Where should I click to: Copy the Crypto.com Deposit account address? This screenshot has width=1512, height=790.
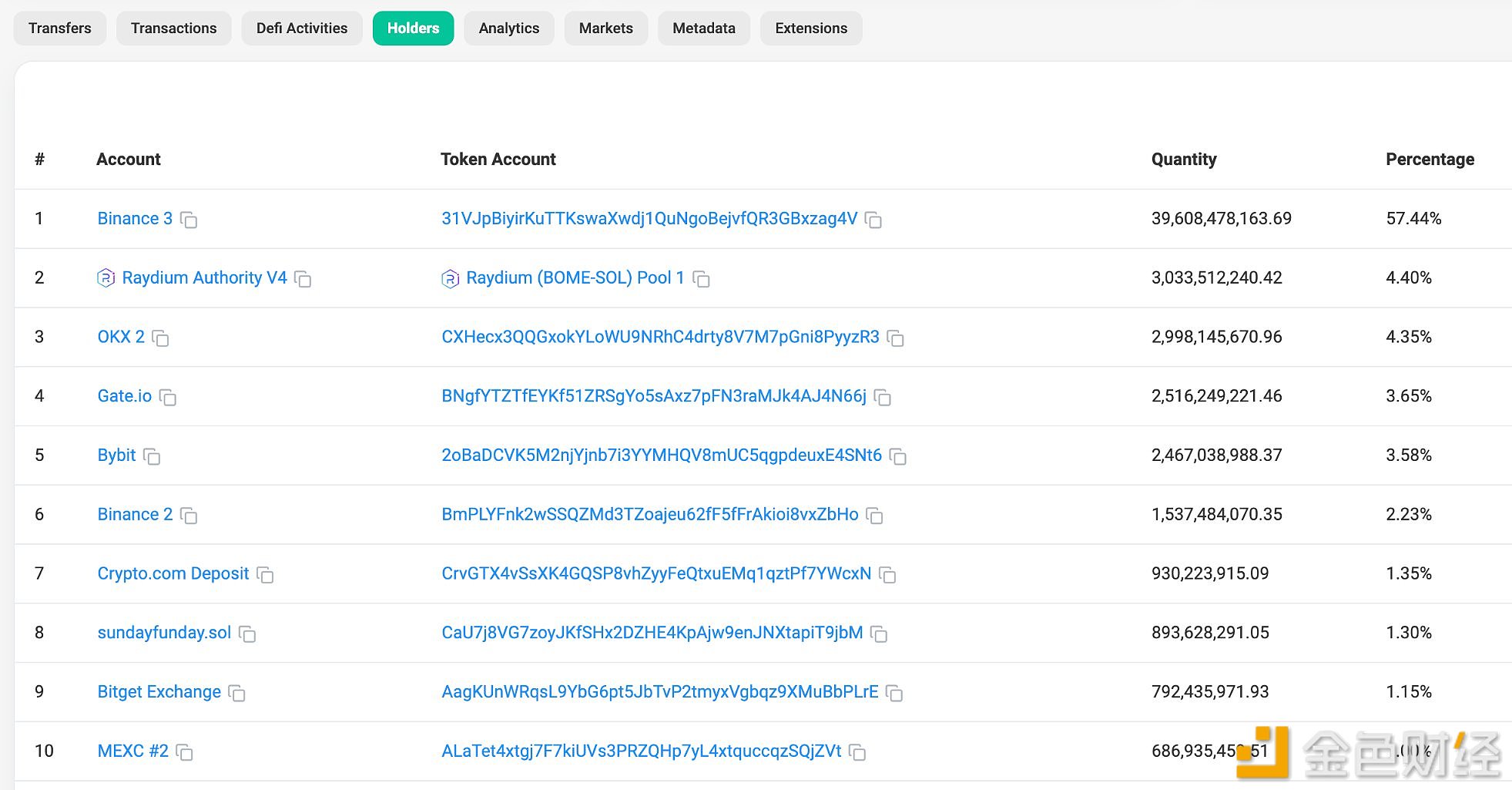pos(265,575)
